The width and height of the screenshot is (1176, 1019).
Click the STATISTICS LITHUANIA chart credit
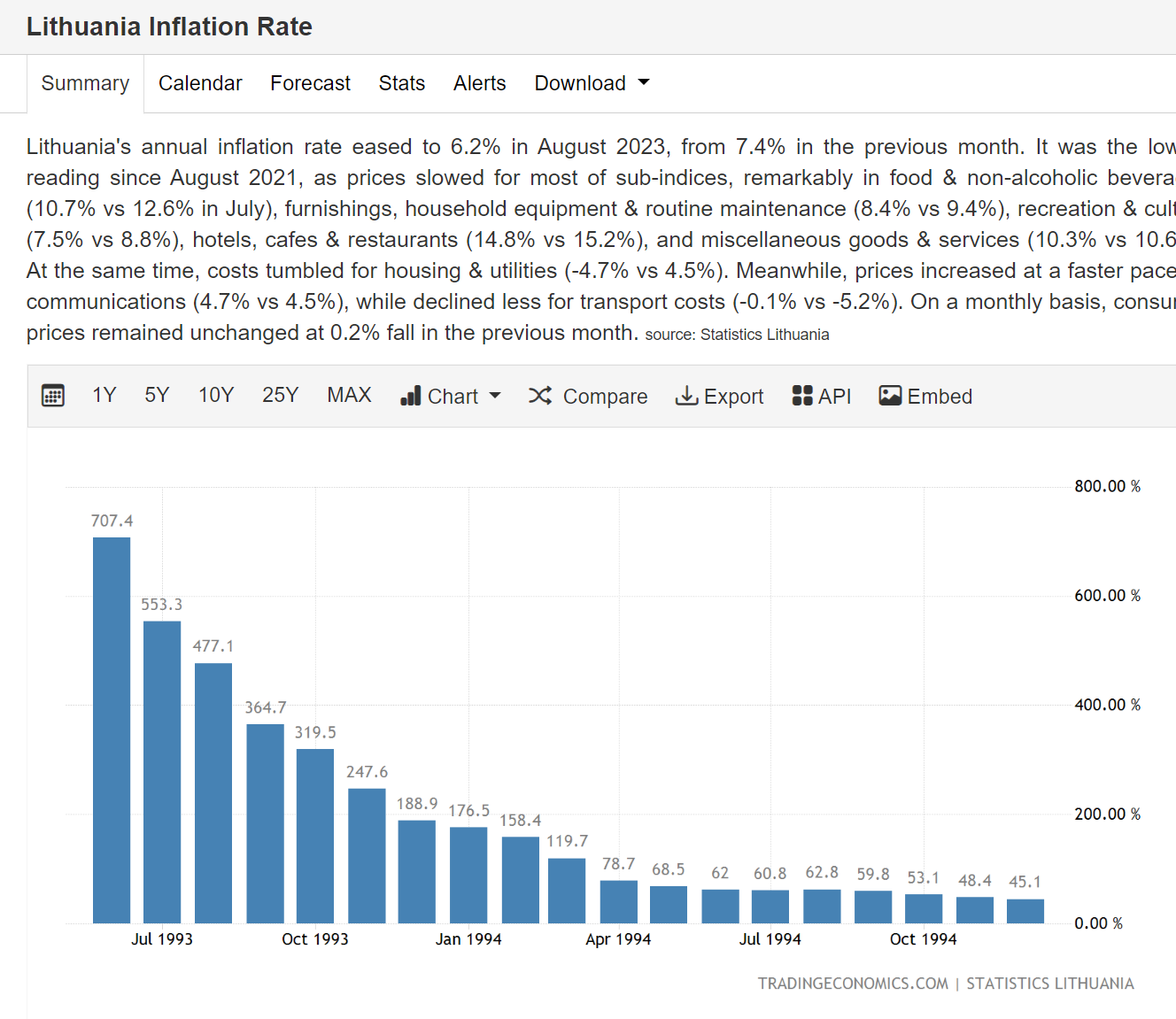(x=1050, y=984)
